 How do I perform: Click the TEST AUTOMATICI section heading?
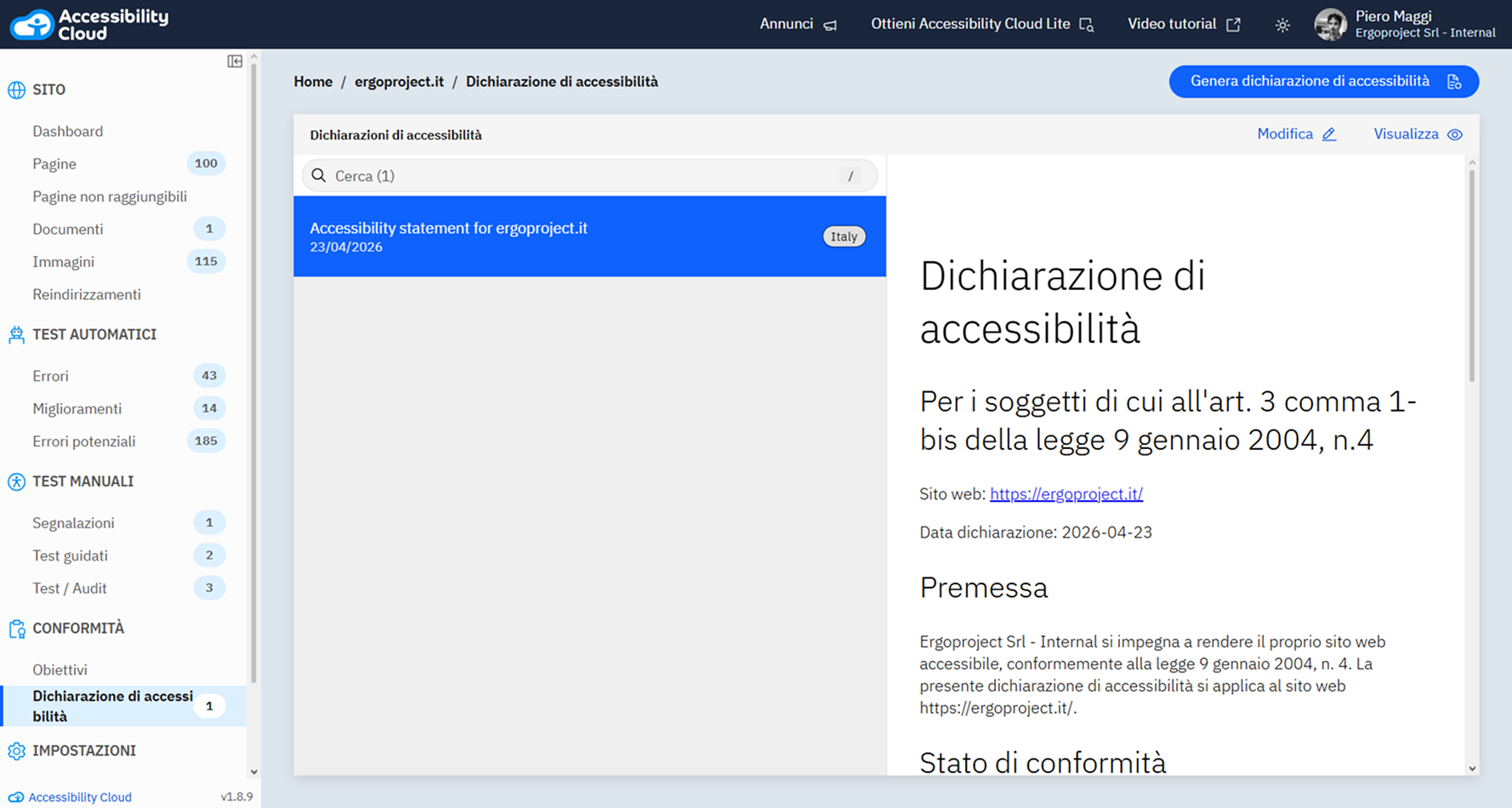click(94, 335)
